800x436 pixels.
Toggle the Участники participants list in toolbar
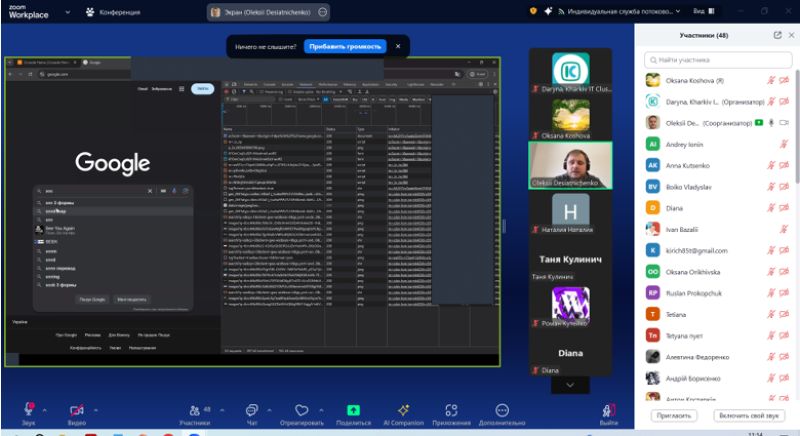point(194,410)
